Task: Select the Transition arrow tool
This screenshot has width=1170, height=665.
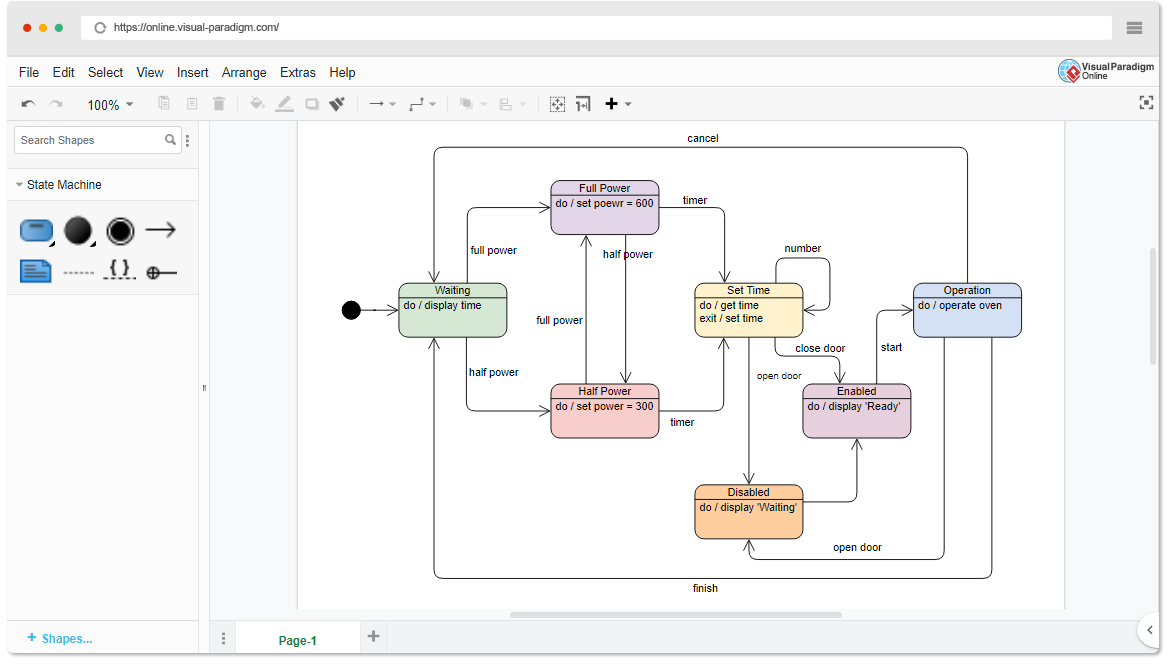Action: [x=160, y=229]
